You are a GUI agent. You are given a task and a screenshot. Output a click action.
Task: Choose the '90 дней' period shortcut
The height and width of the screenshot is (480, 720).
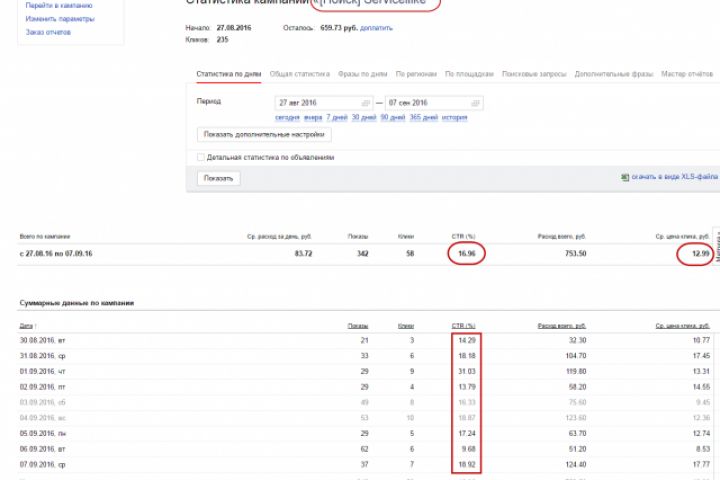pos(393,118)
